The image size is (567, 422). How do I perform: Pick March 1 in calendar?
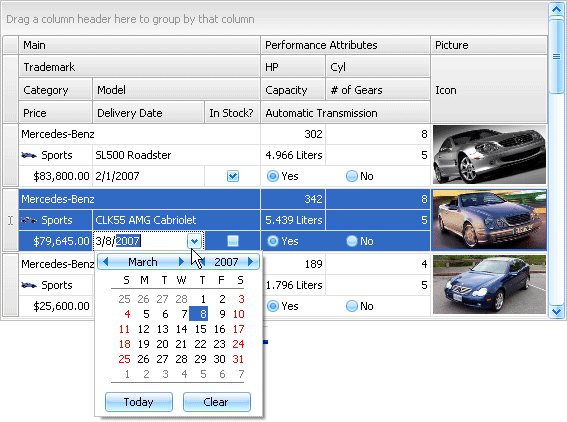203,299
